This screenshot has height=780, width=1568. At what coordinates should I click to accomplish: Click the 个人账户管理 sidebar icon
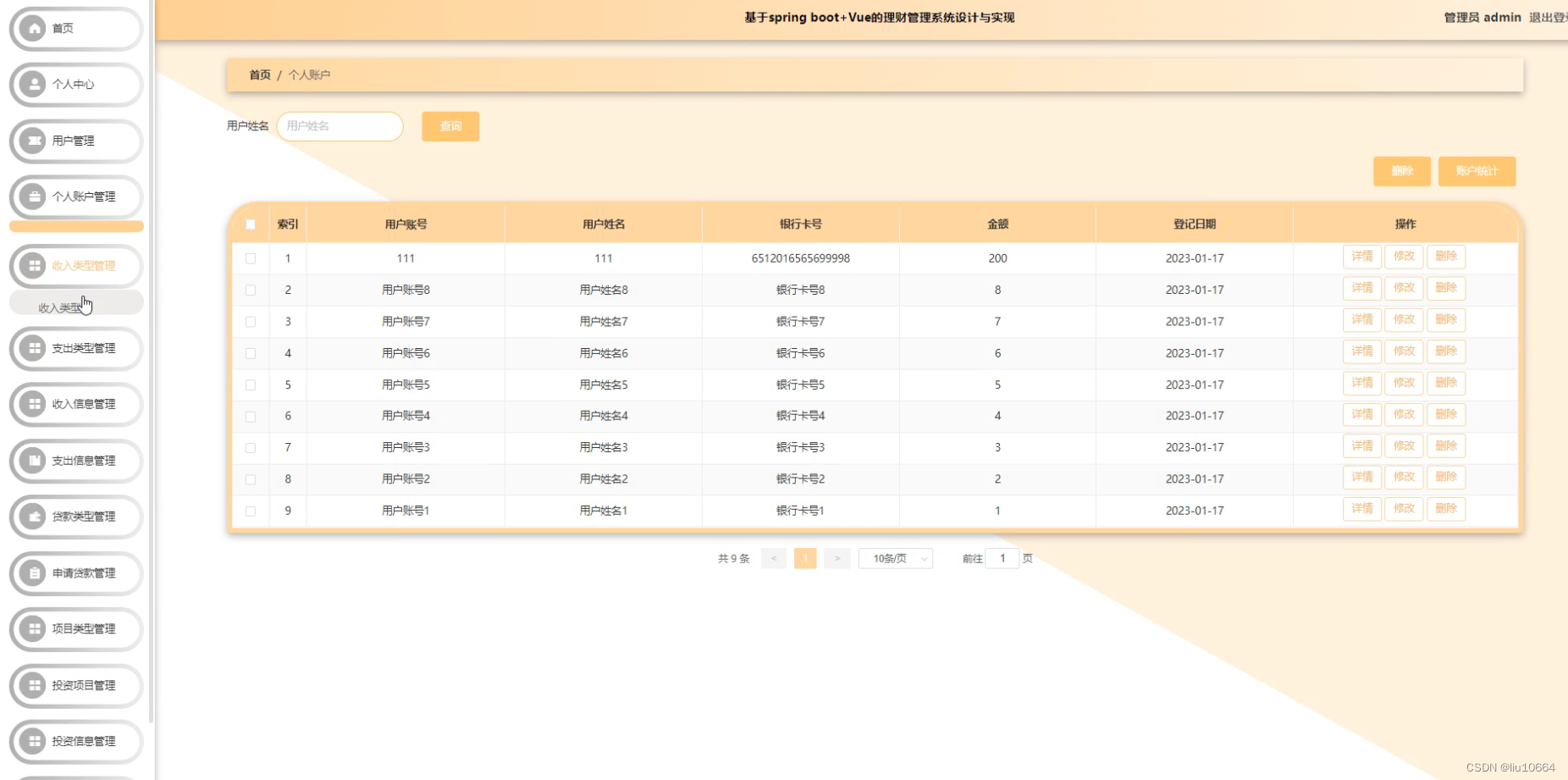[x=33, y=196]
